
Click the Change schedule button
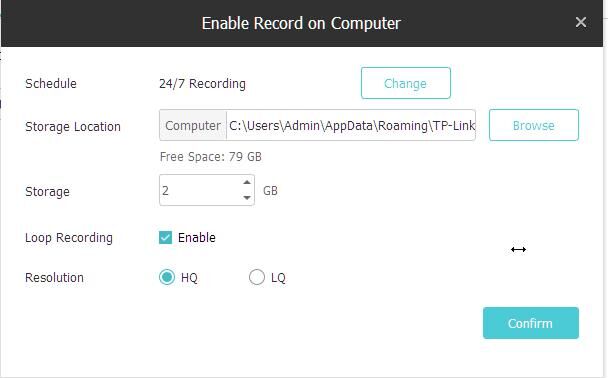(x=406, y=83)
